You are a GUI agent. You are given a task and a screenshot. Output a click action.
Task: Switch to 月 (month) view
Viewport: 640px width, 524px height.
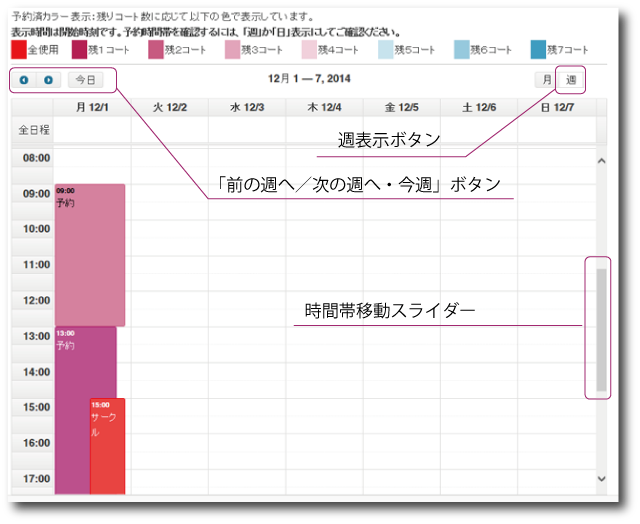[547, 80]
